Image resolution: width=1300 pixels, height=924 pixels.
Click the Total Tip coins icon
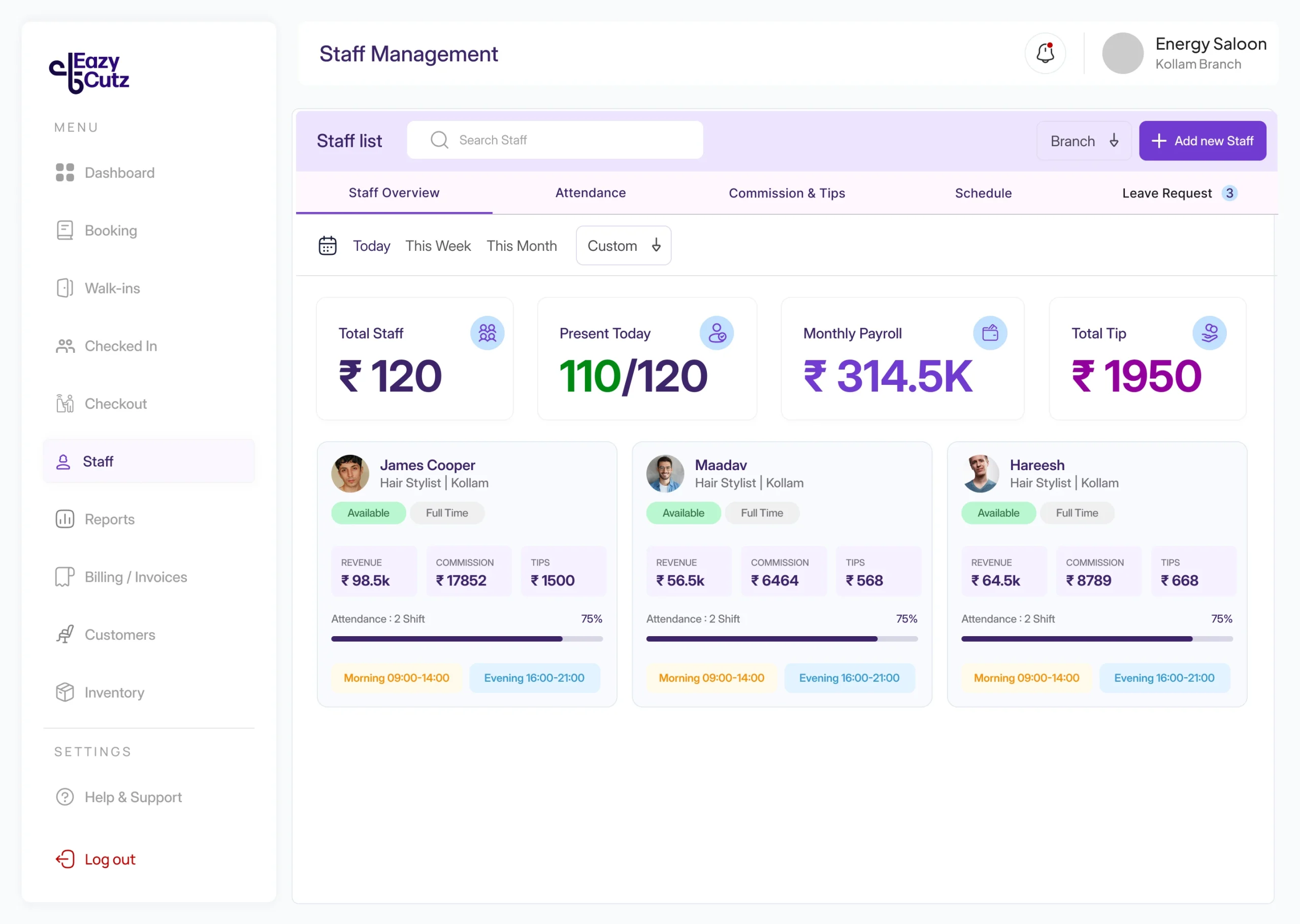click(x=1209, y=333)
